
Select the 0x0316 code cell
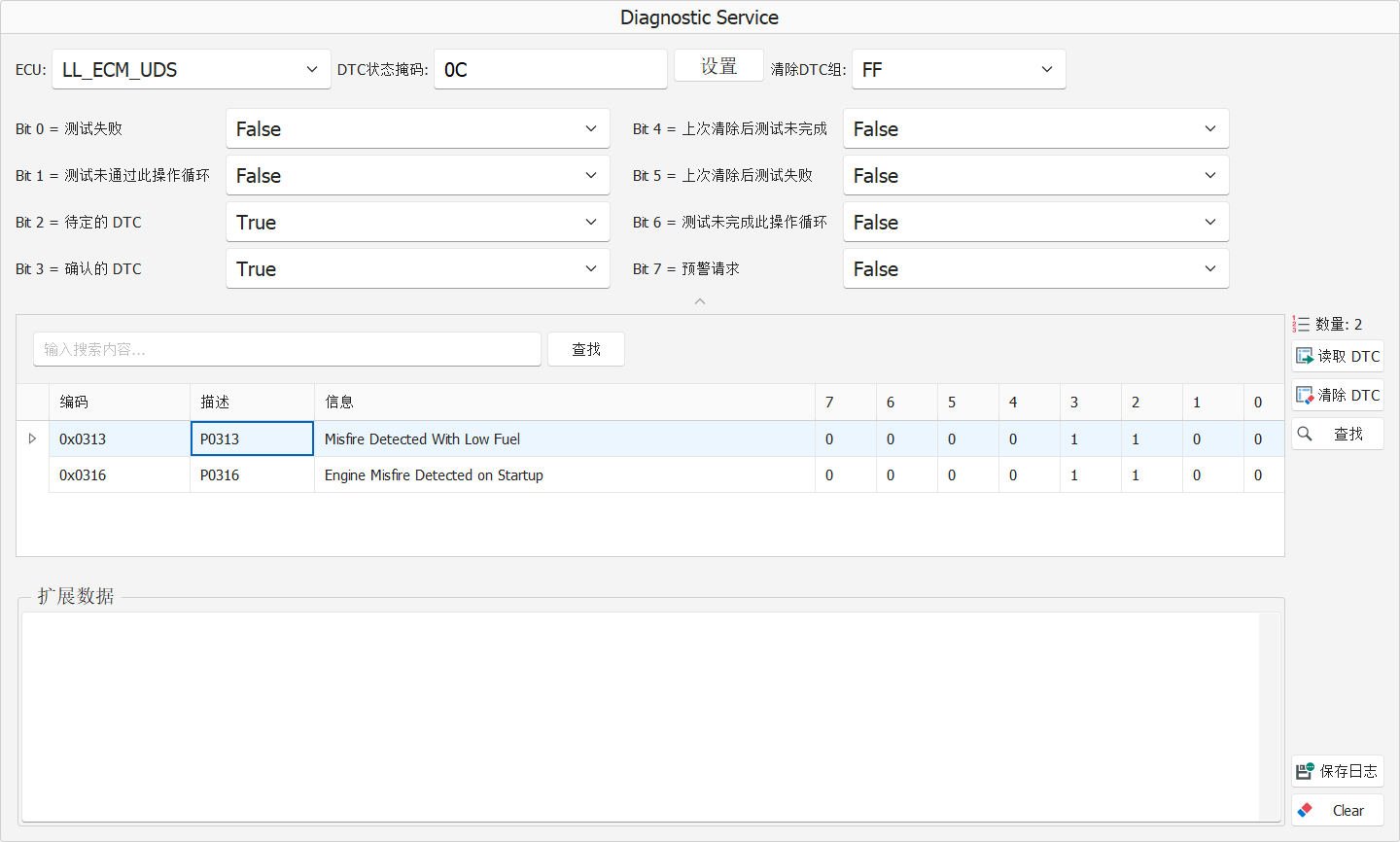pos(120,474)
